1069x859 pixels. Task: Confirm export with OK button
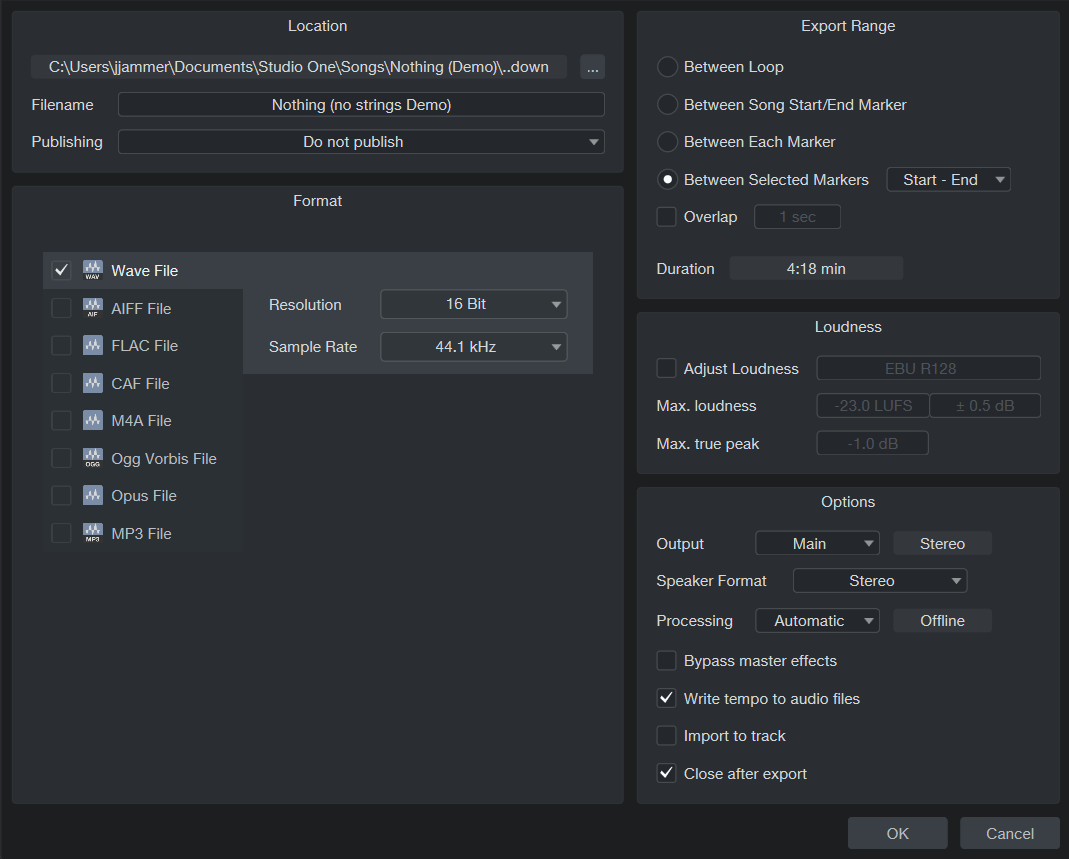point(897,833)
